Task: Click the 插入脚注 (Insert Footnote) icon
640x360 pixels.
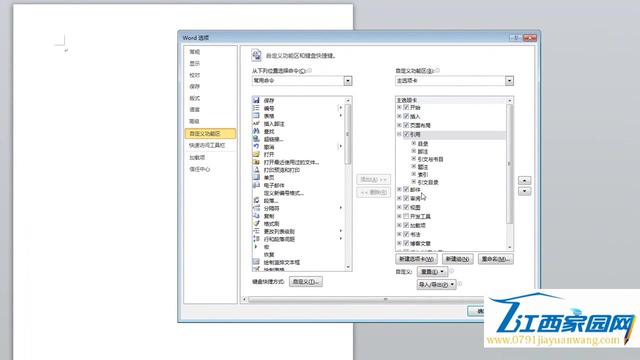Action: point(256,123)
